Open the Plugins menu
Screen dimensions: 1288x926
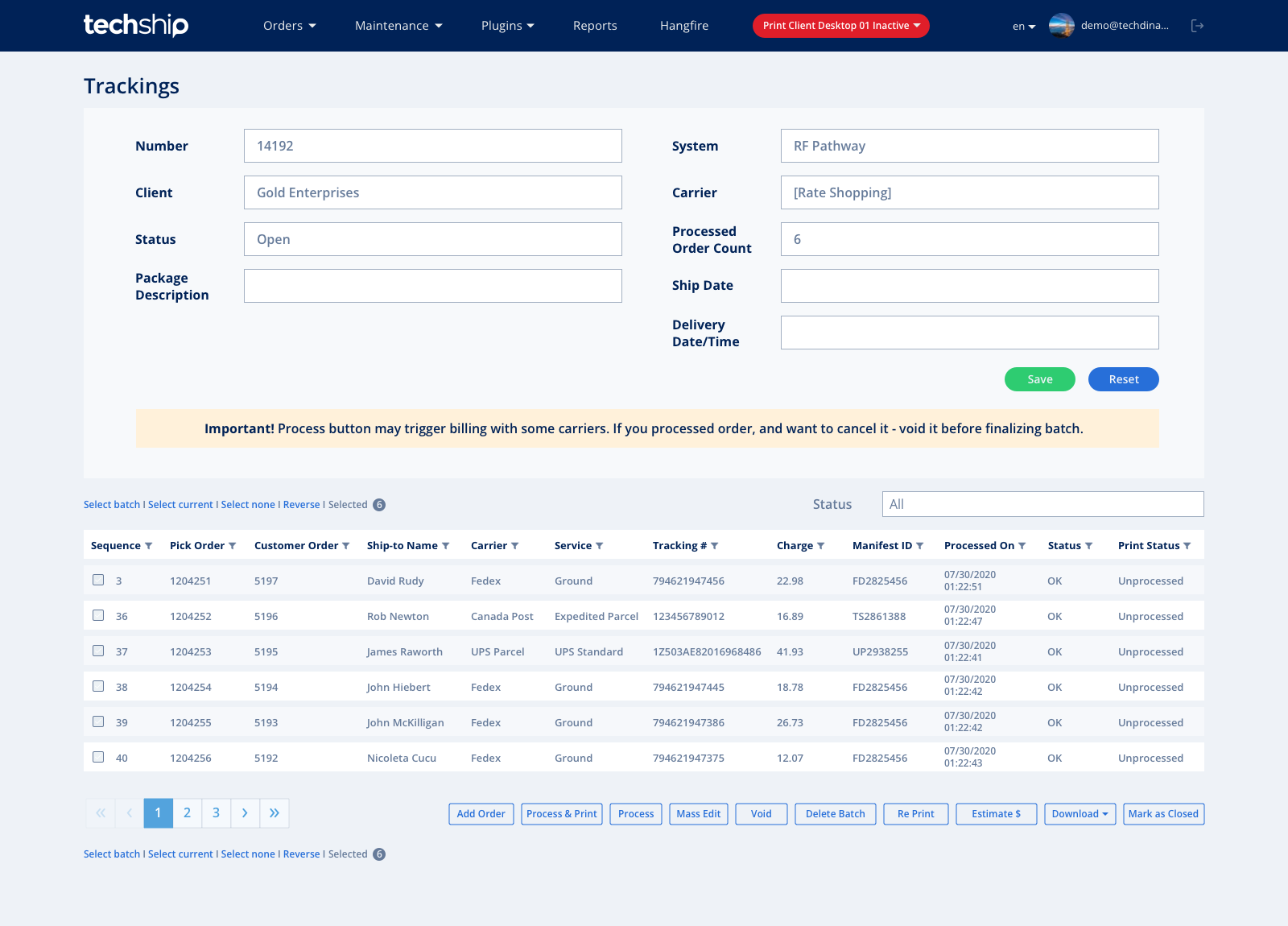tap(506, 25)
